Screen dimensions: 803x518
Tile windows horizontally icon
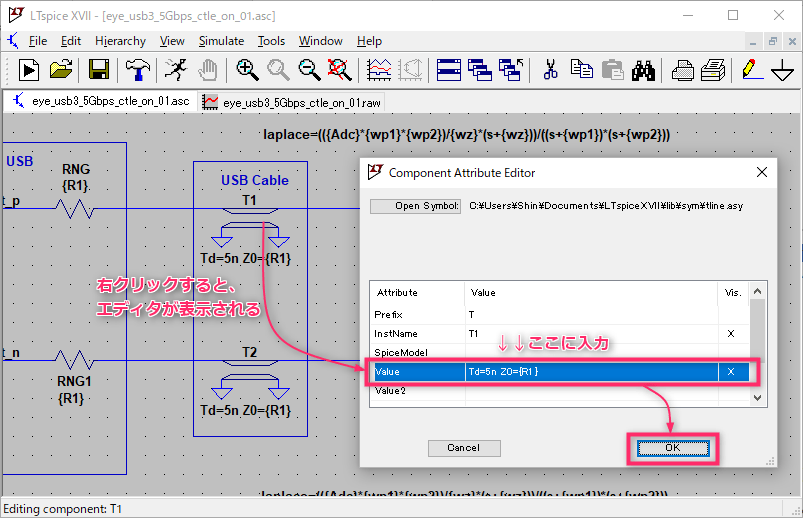[449, 70]
